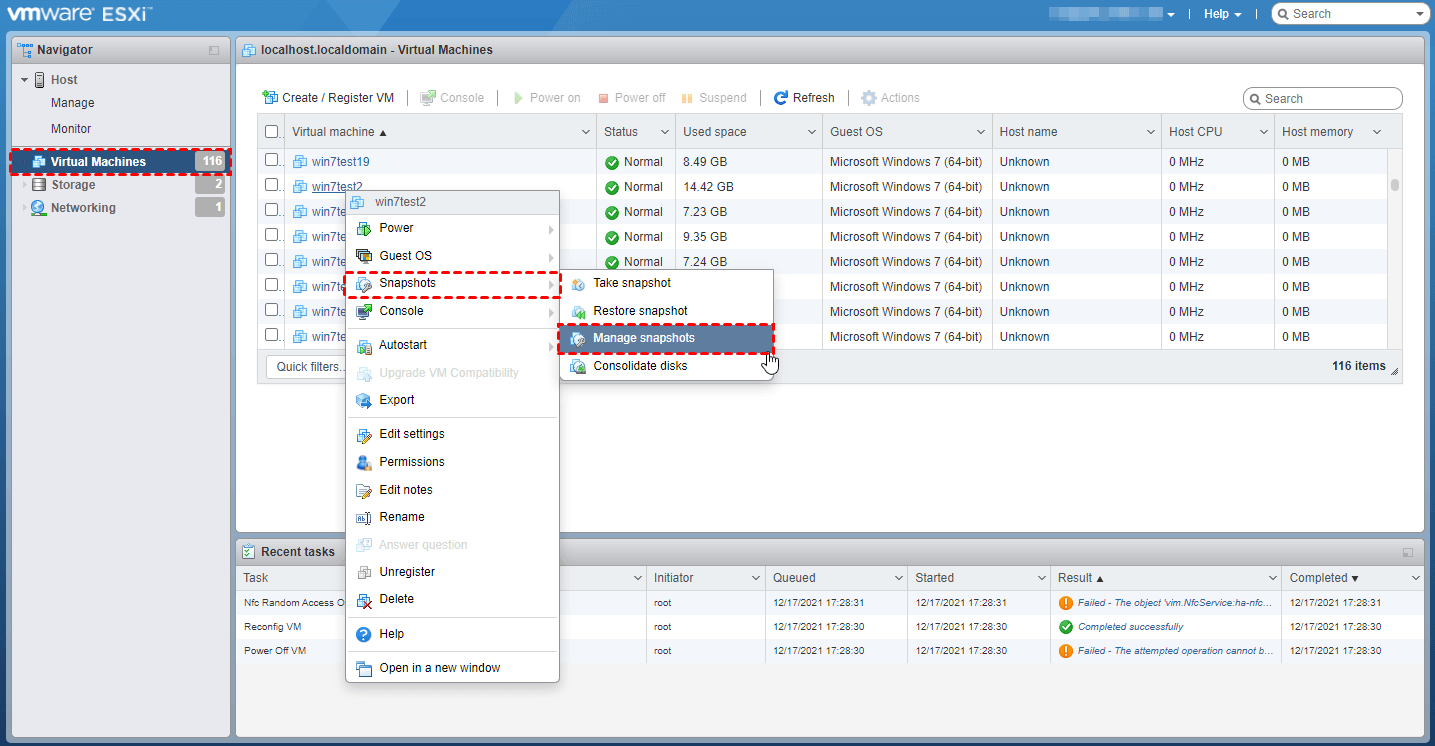
Task: Click the virtual machines Search field
Action: (x=1330, y=99)
